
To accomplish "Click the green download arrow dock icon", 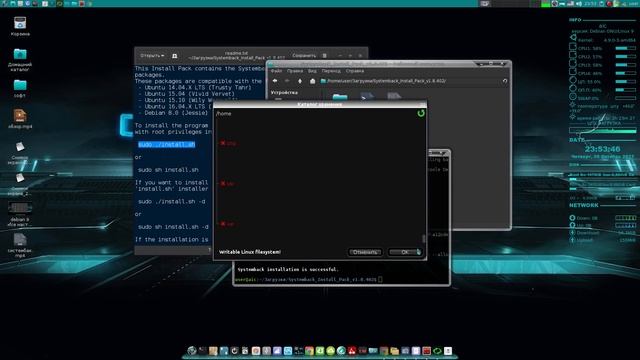I will click(x=320, y=351).
